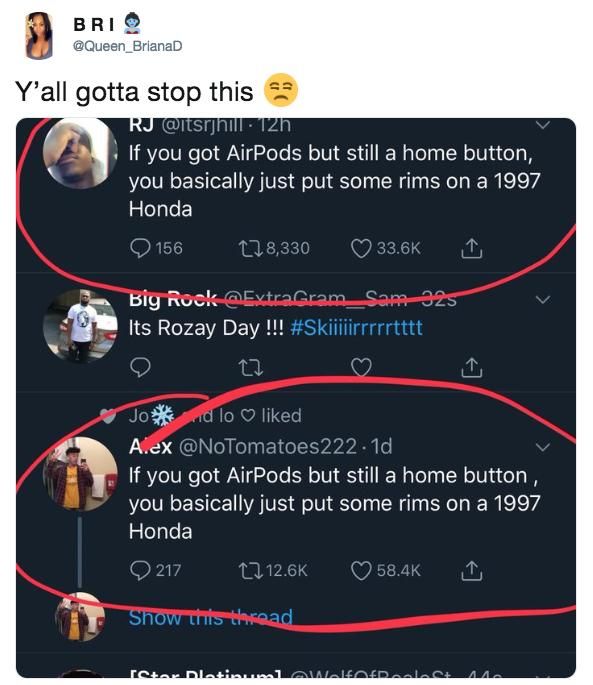This screenshot has width=593, height=685.
Task: Open the Show this thread link
Action: pos(211,617)
